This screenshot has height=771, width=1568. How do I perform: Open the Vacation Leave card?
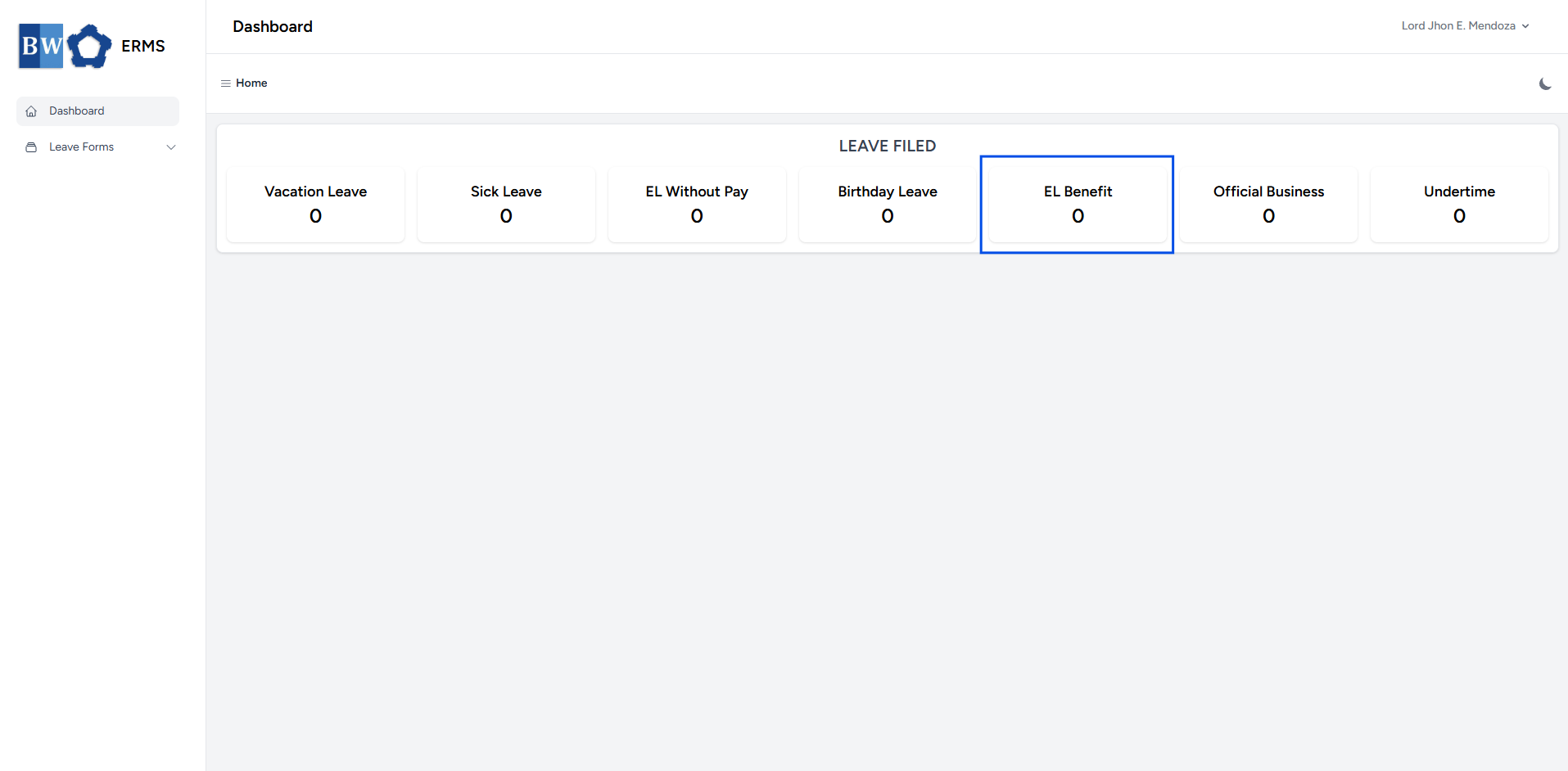click(315, 205)
